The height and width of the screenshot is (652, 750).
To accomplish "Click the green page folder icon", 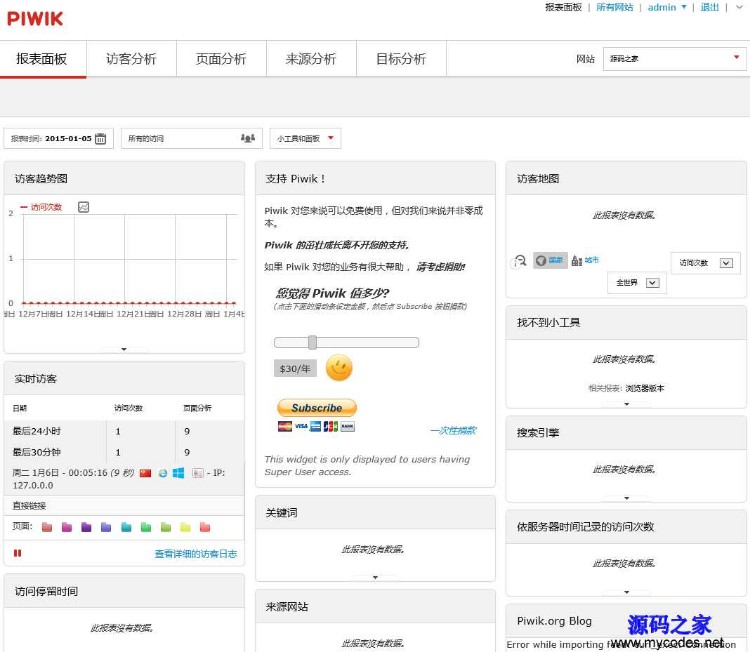I will pyautogui.click(x=146, y=527).
